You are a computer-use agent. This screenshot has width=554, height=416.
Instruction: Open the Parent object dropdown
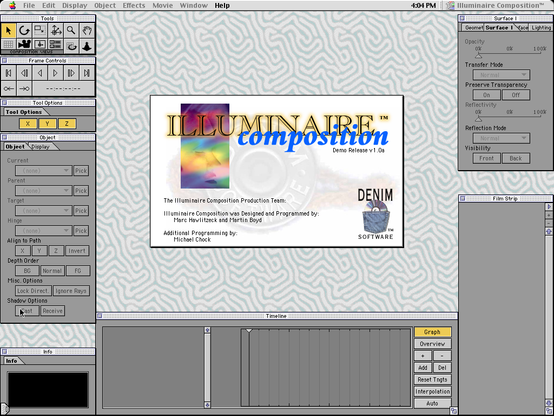coord(44,191)
